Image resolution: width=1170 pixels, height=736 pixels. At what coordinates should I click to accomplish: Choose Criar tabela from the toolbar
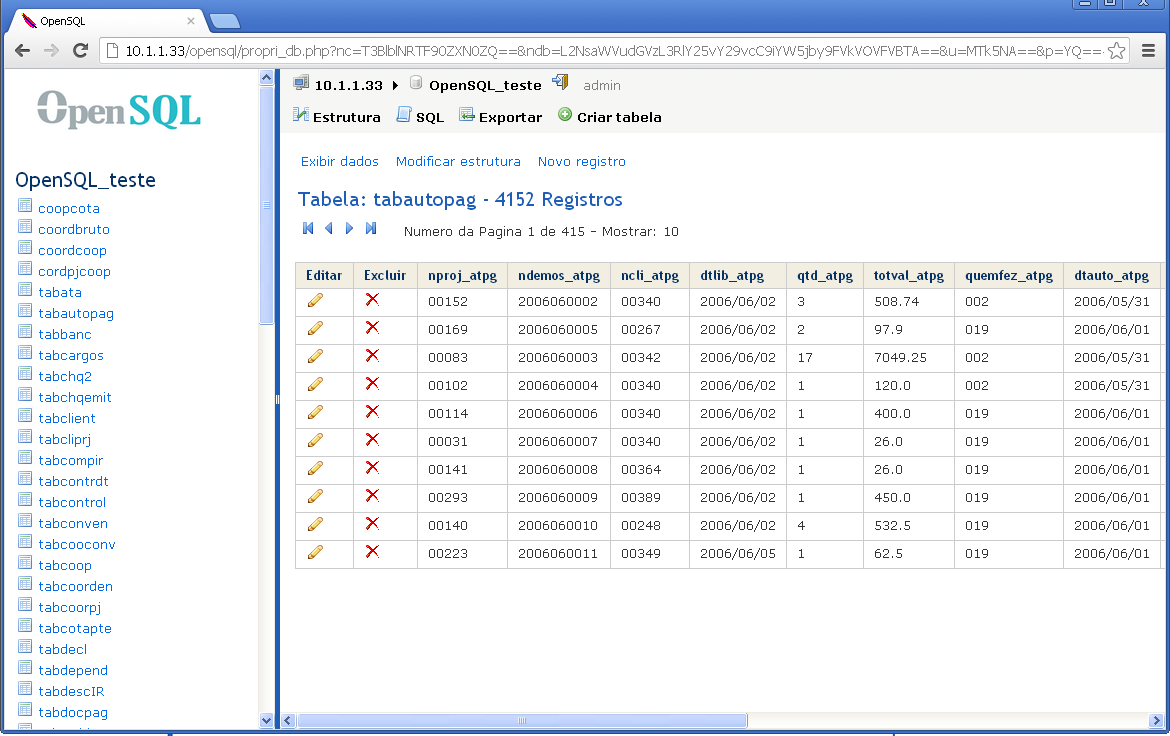tap(610, 116)
